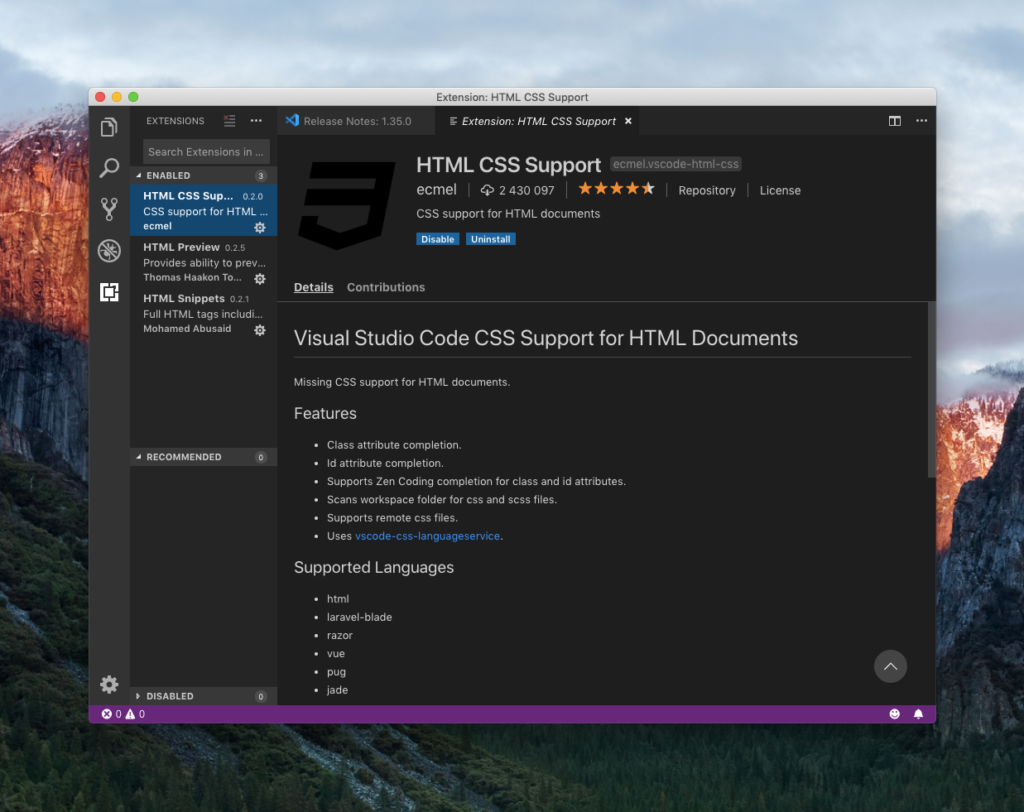Open vscode-css-languageservice link
Image resolution: width=1024 pixels, height=812 pixels.
point(428,536)
